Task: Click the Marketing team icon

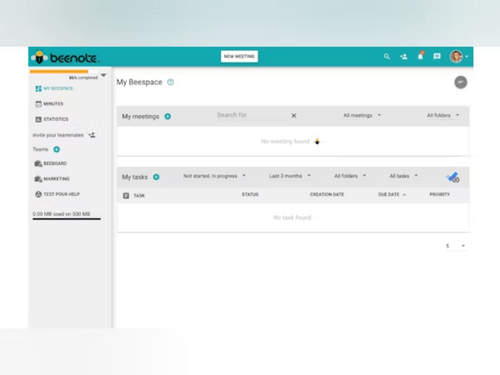Action: click(38, 179)
